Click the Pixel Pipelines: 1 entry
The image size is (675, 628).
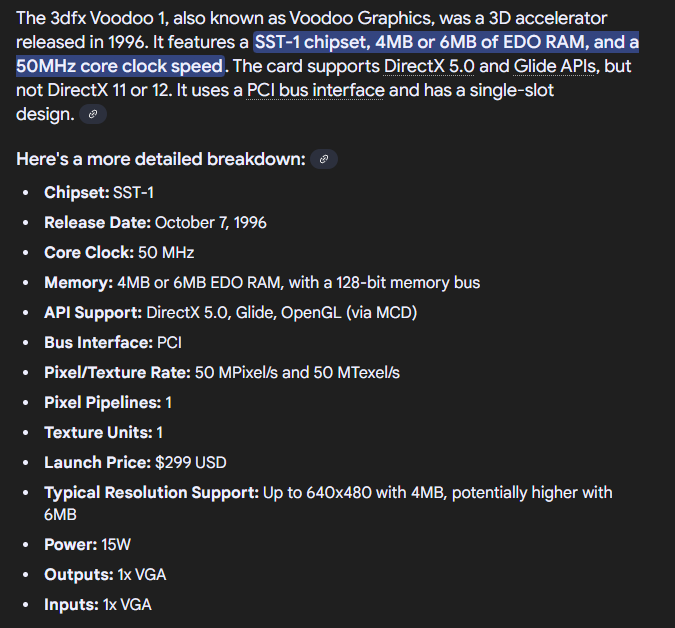(108, 403)
